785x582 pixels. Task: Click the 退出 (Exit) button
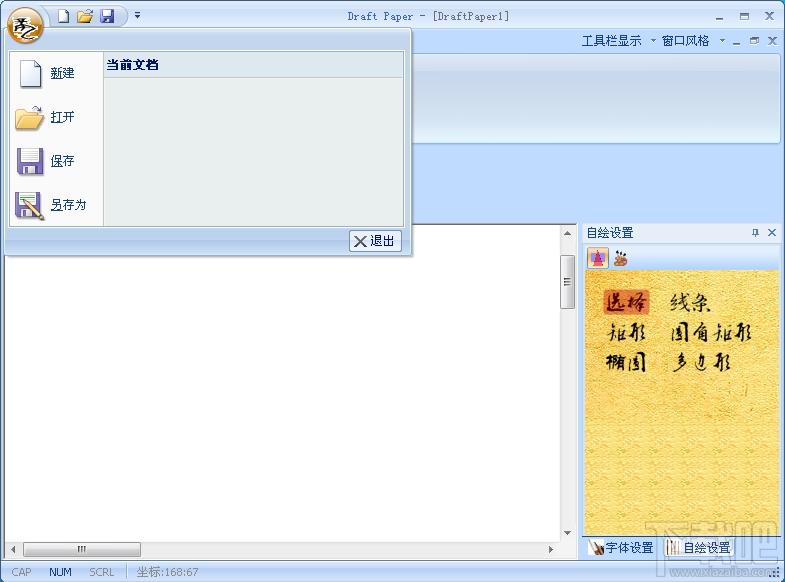coord(375,241)
